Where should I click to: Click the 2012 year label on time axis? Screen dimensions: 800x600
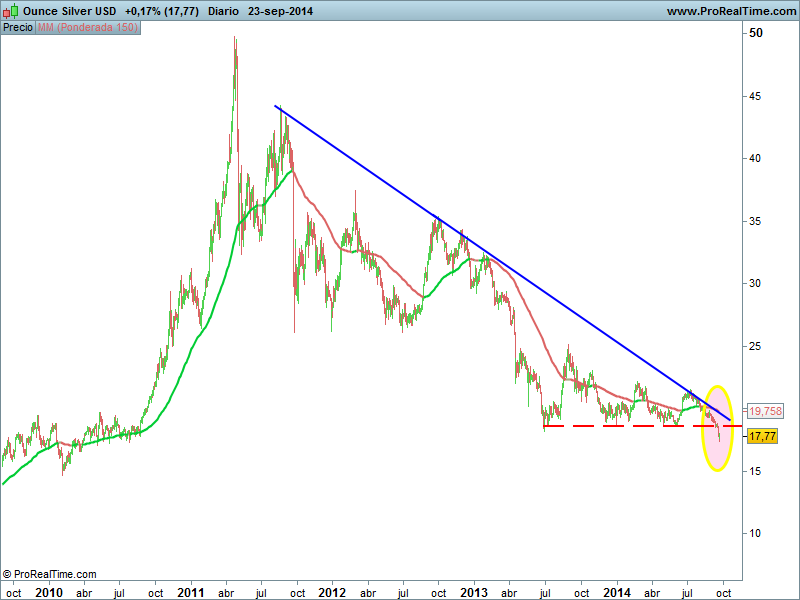click(x=332, y=593)
